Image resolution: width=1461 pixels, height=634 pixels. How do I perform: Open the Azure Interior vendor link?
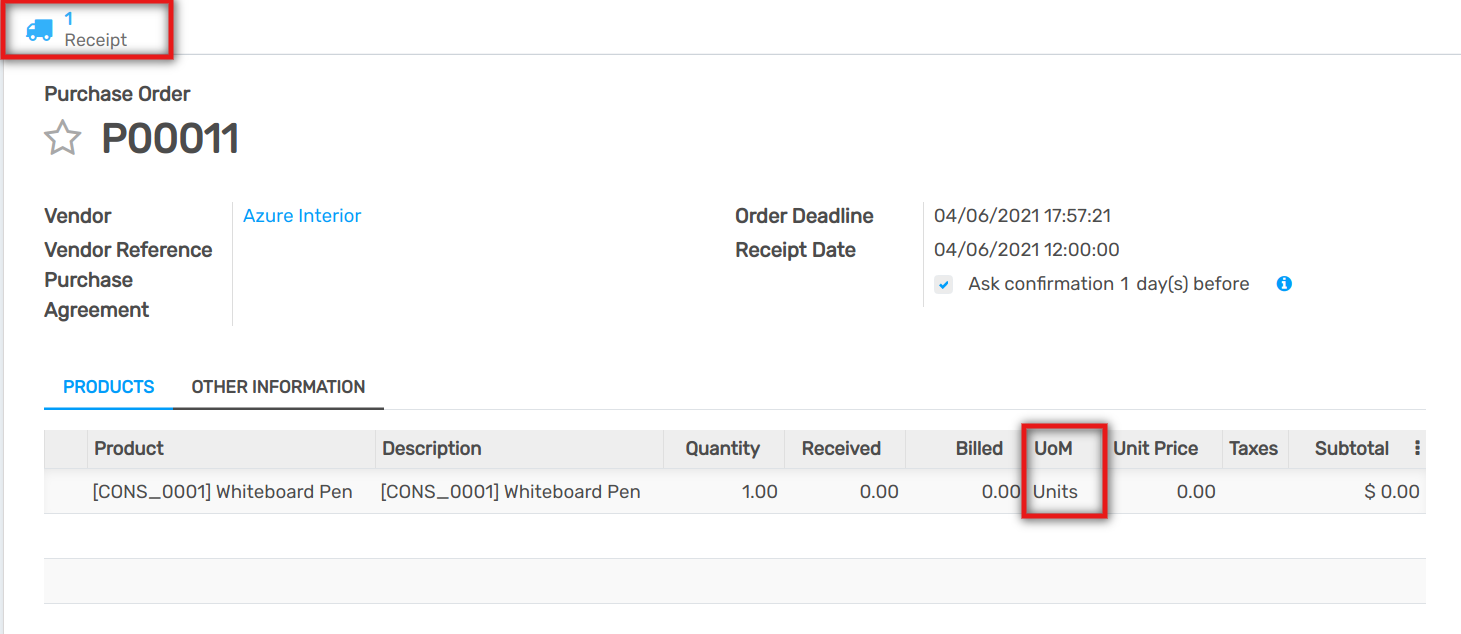pyautogui.click(x=302, y=216)
